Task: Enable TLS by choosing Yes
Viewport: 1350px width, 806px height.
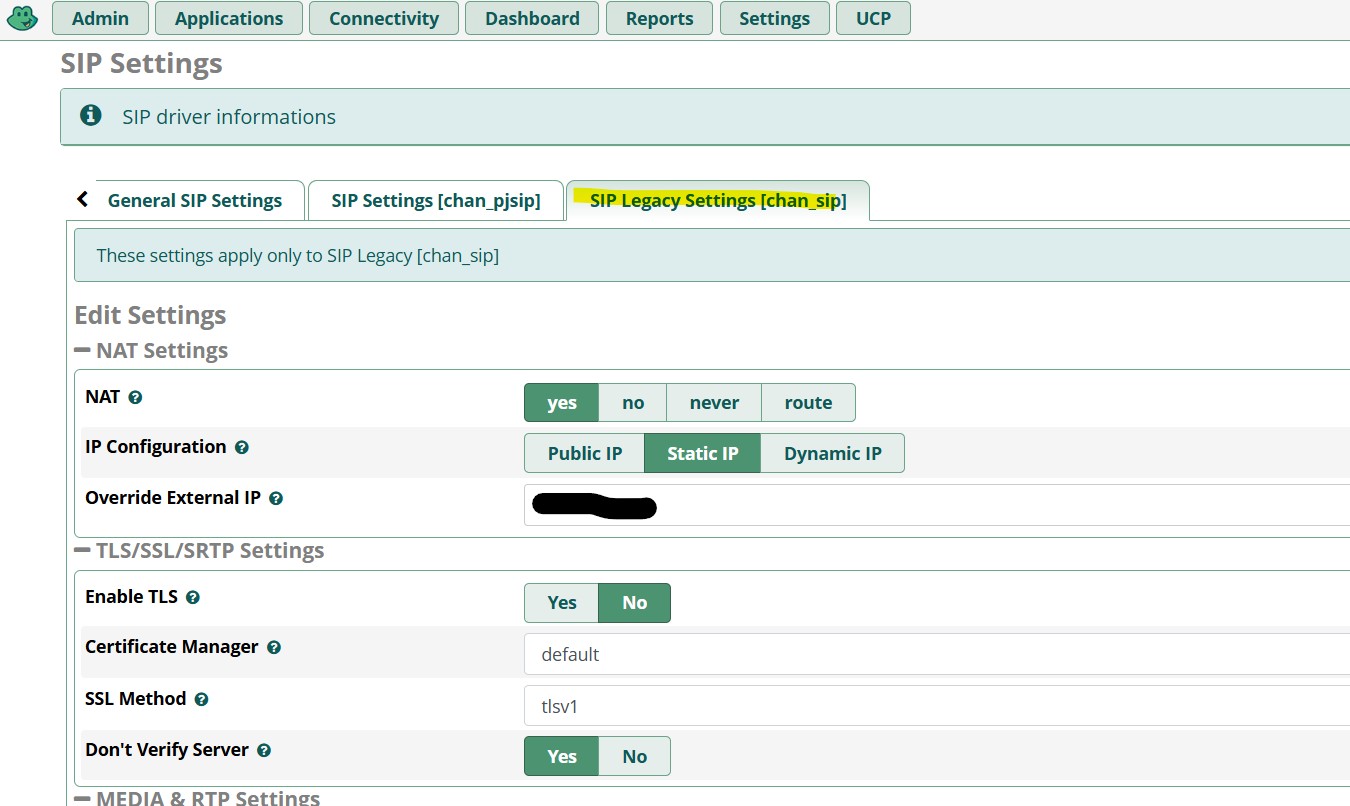Action: pos(561,603)
